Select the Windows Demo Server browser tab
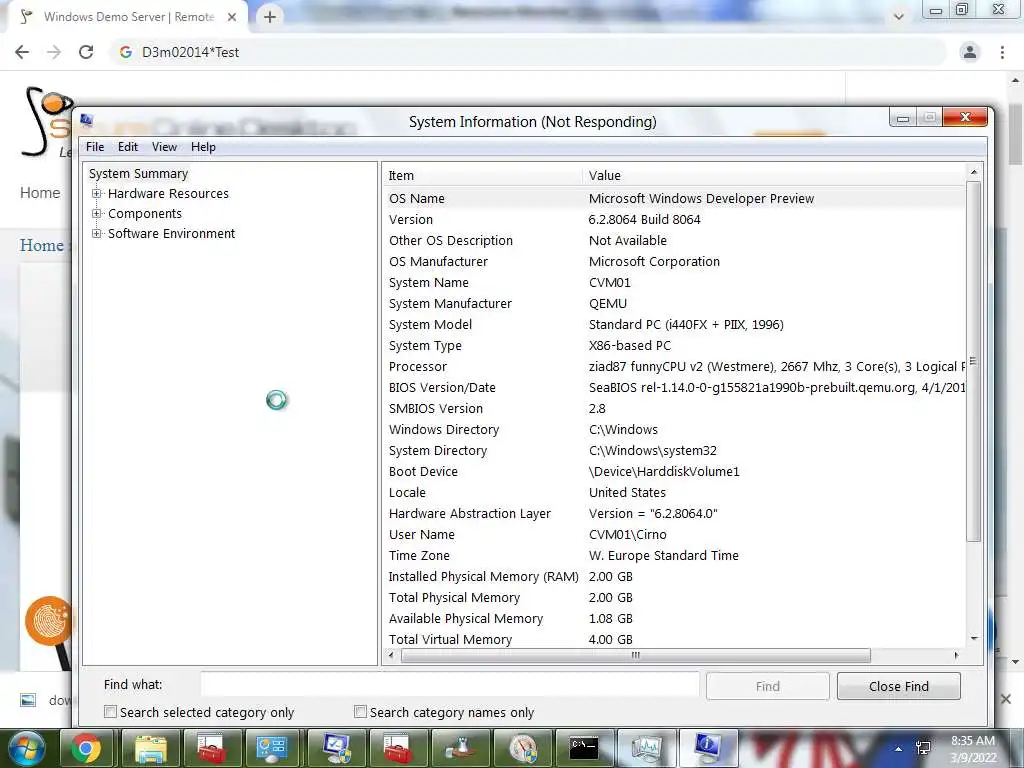1024x768 pixels. pos(129,17)
